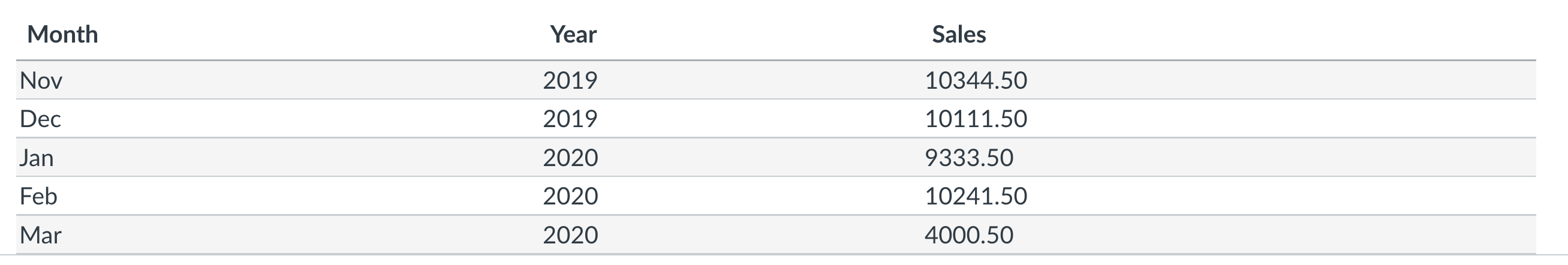
Task: Click empty area right of 10344.50
Action: (1278, 80)
